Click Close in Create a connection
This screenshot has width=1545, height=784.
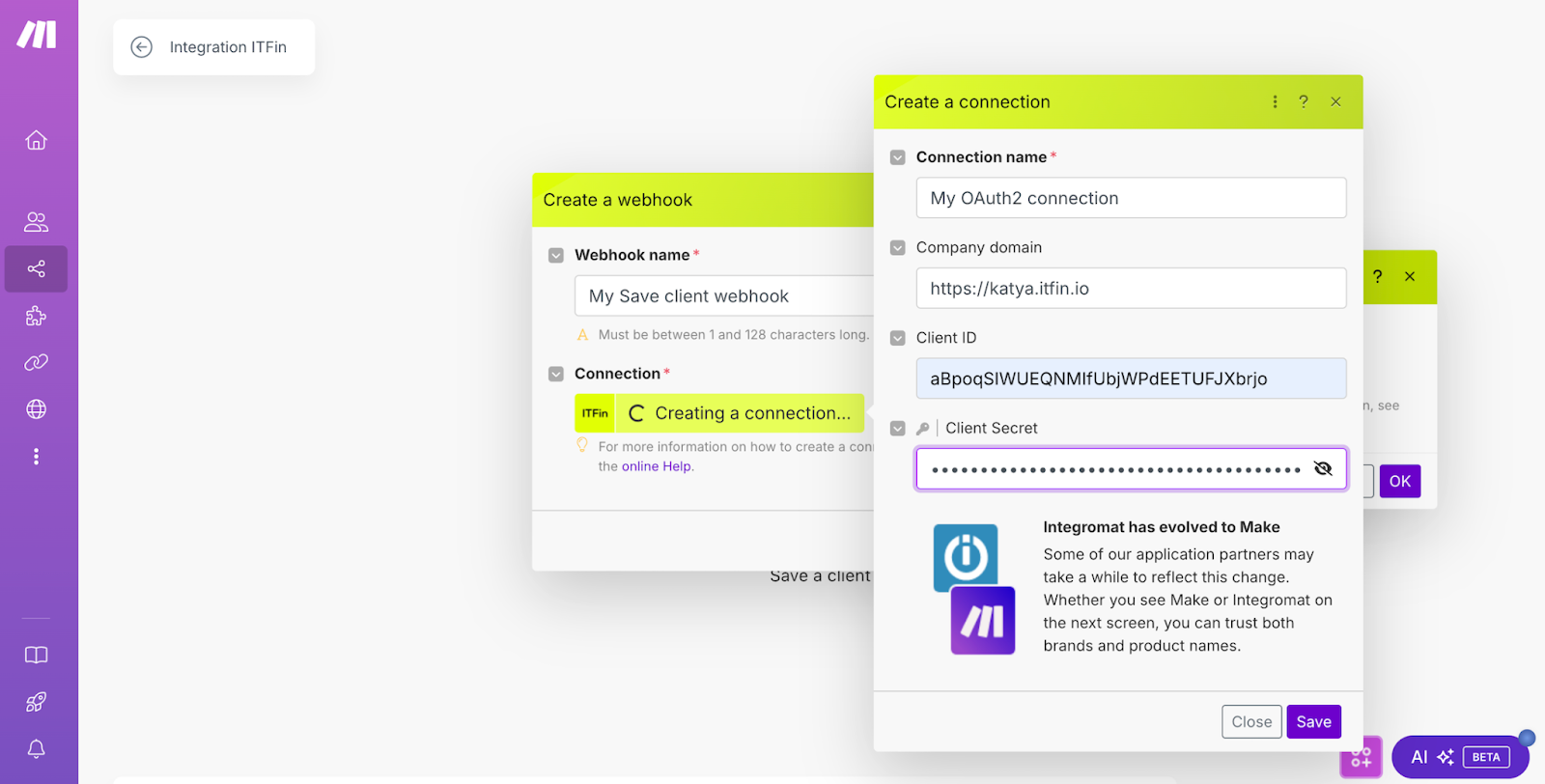click(x=1251, y=722)
